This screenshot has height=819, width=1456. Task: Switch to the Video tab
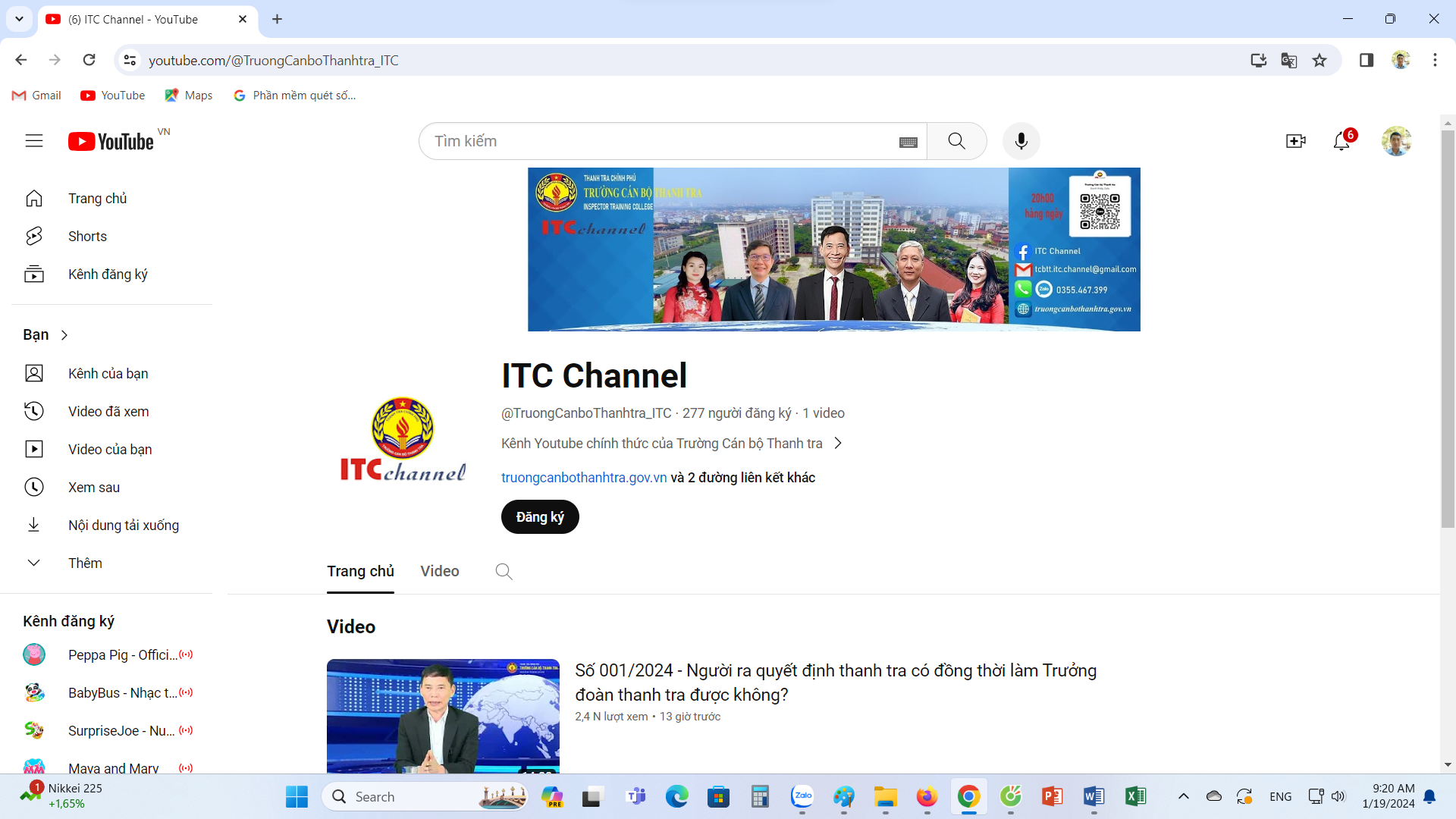tap(440, 572)
